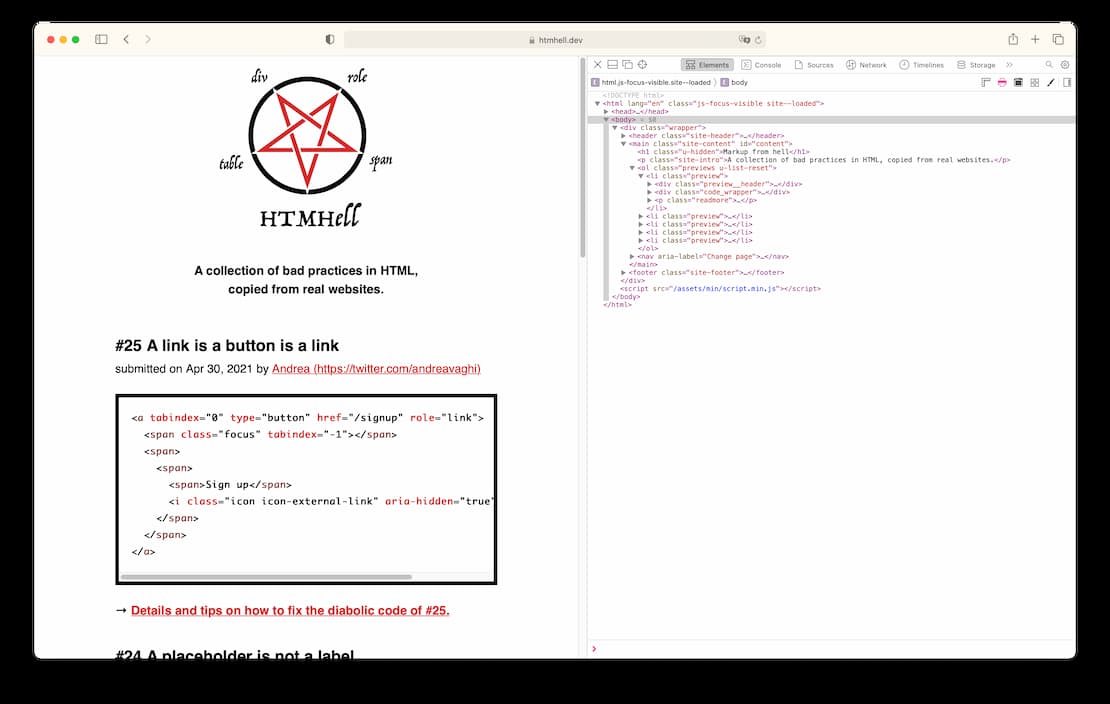Open the inspector search magnifier
The width and height of the screenshot is (1110, 704).
click(x=1049, y=64)
